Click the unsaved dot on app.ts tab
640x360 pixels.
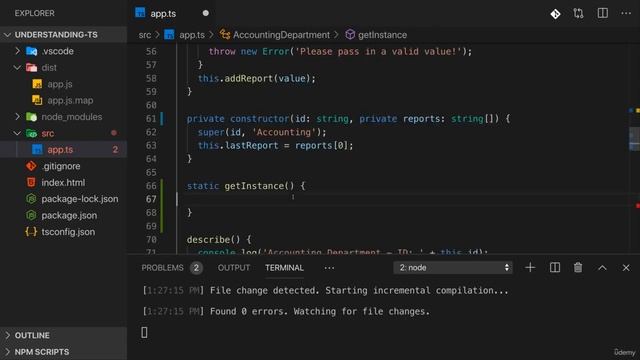click(206, 13)
